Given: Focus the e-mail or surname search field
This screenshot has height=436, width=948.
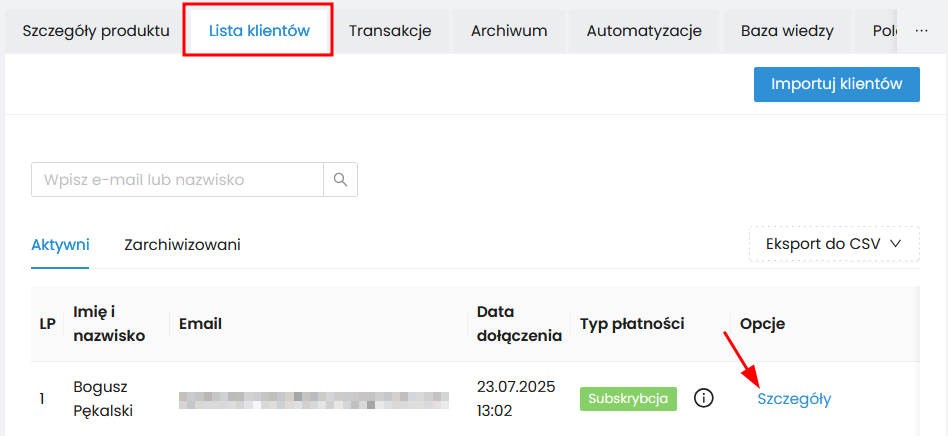Looking at the screenshot, I should point(178,180).
